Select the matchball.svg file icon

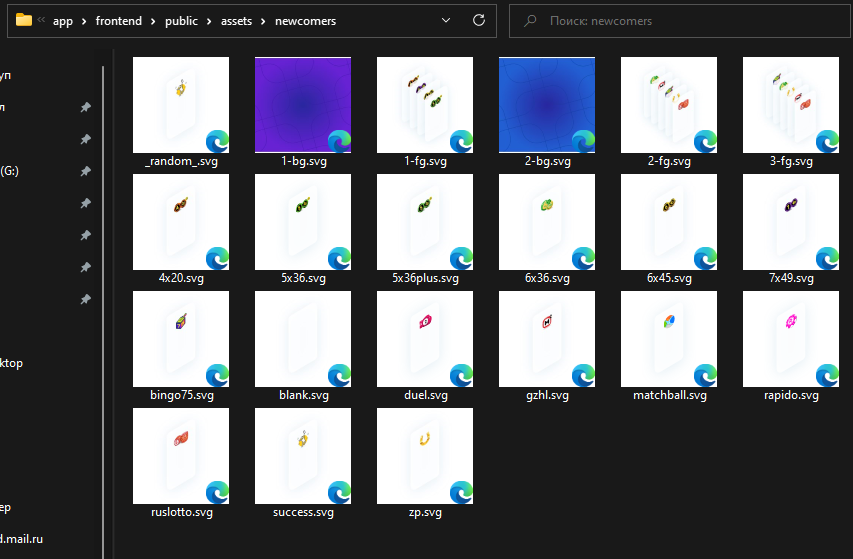click(669, 339)
